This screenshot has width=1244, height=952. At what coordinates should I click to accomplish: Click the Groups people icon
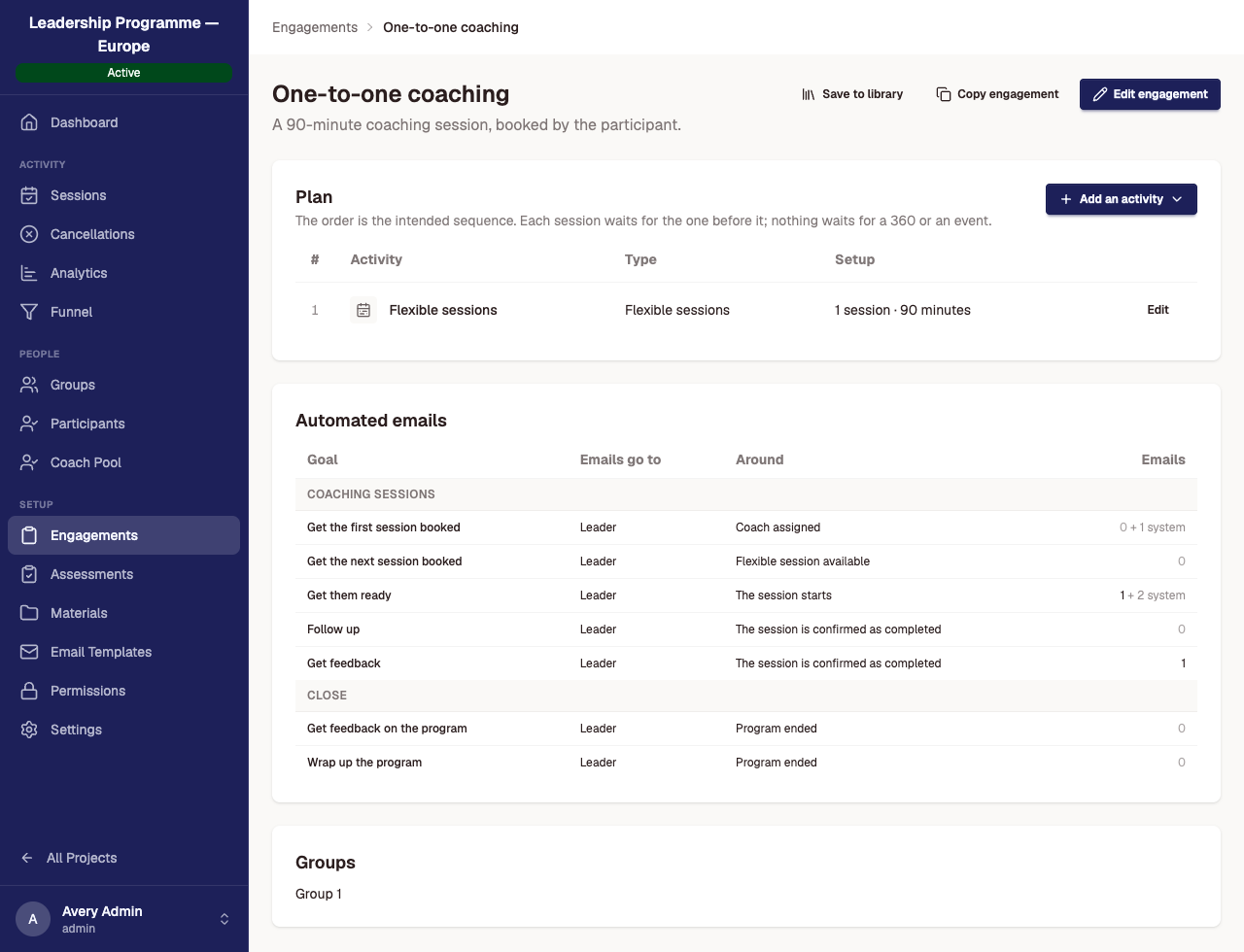coord(29,385)
